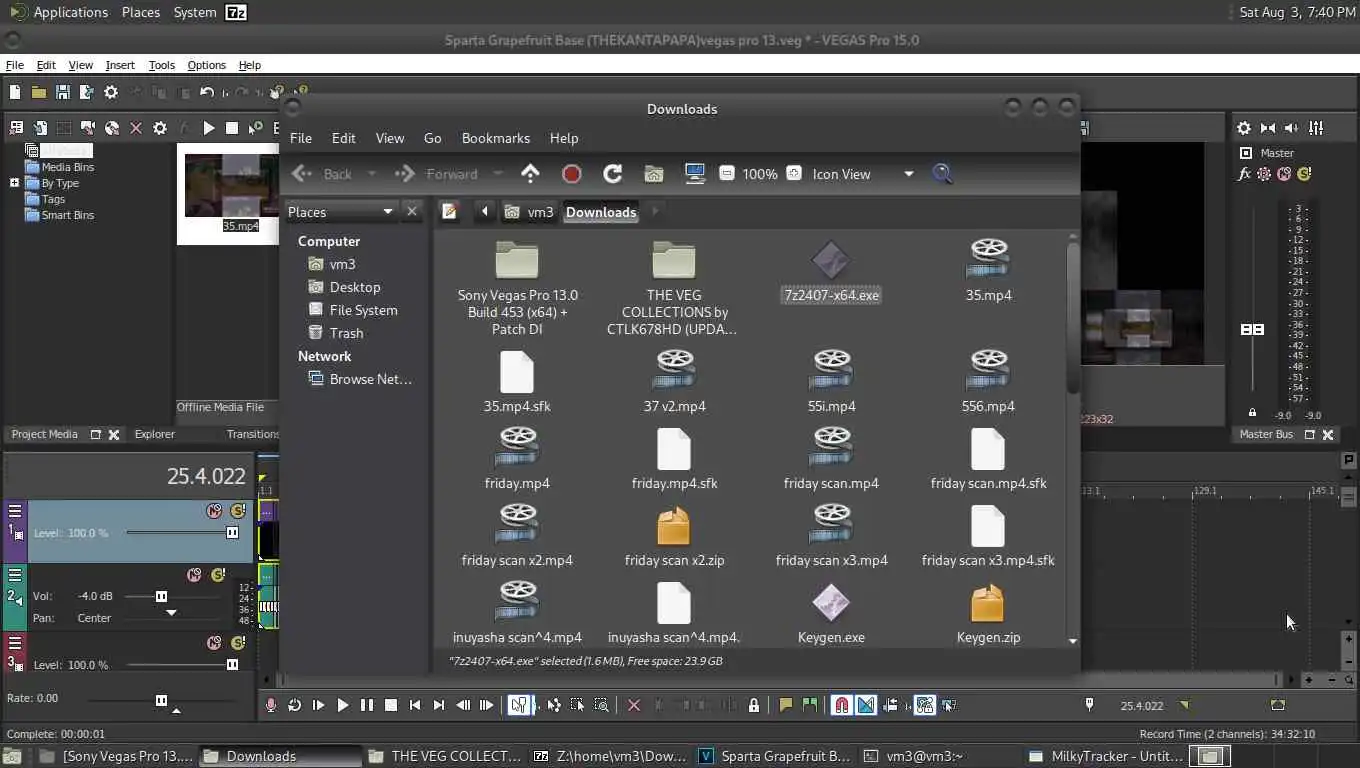The image size is (1360, 768).
Task: Click the Home folder icon in file manager
Action: pos(653,174)
